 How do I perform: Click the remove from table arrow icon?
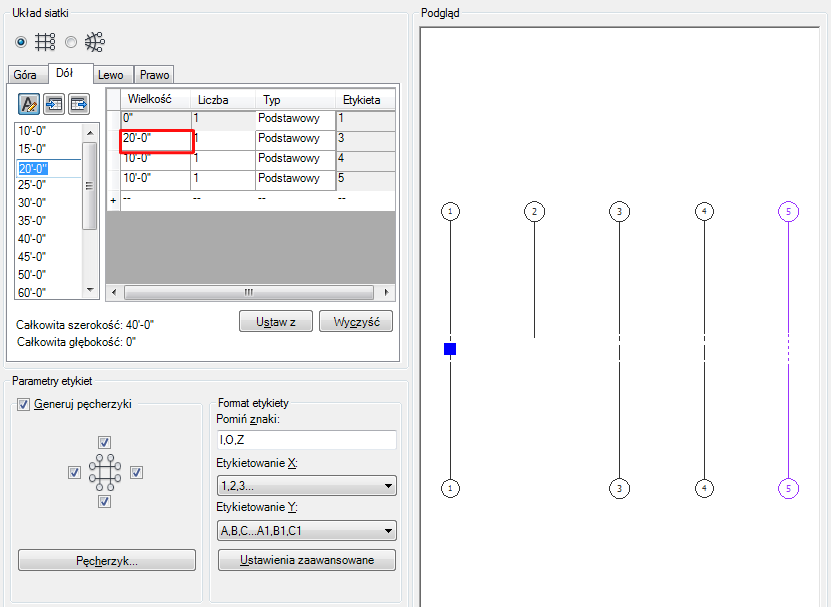pos(79,104)
